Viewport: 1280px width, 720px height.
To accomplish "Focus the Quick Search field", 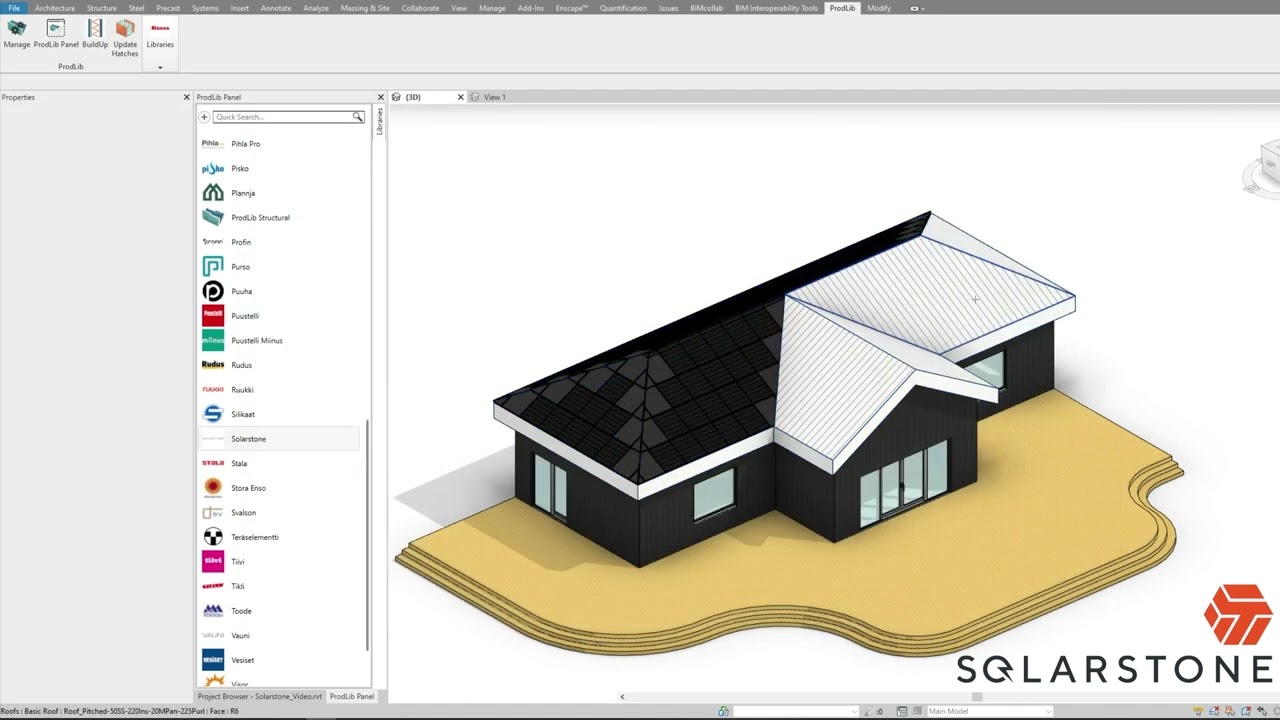I will point(288,117).
